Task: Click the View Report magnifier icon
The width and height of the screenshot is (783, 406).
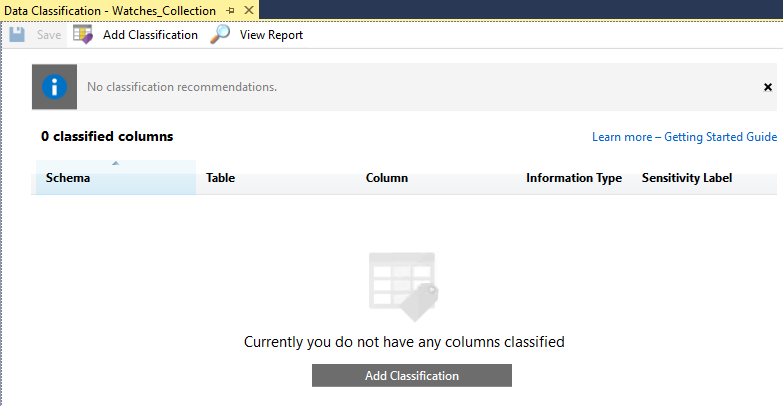Action: point(220,34)
